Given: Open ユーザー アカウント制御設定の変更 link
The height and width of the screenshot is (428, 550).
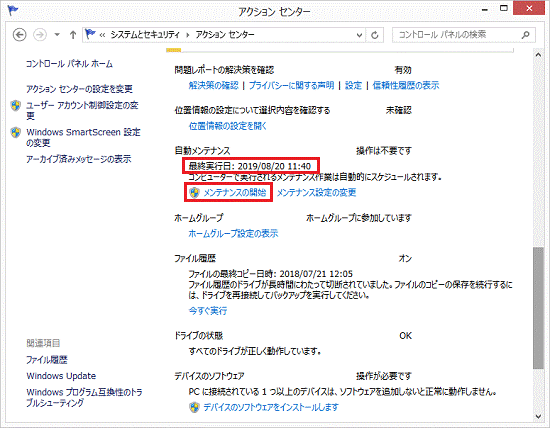Looking at the screenshot, I should coord(82,110).
